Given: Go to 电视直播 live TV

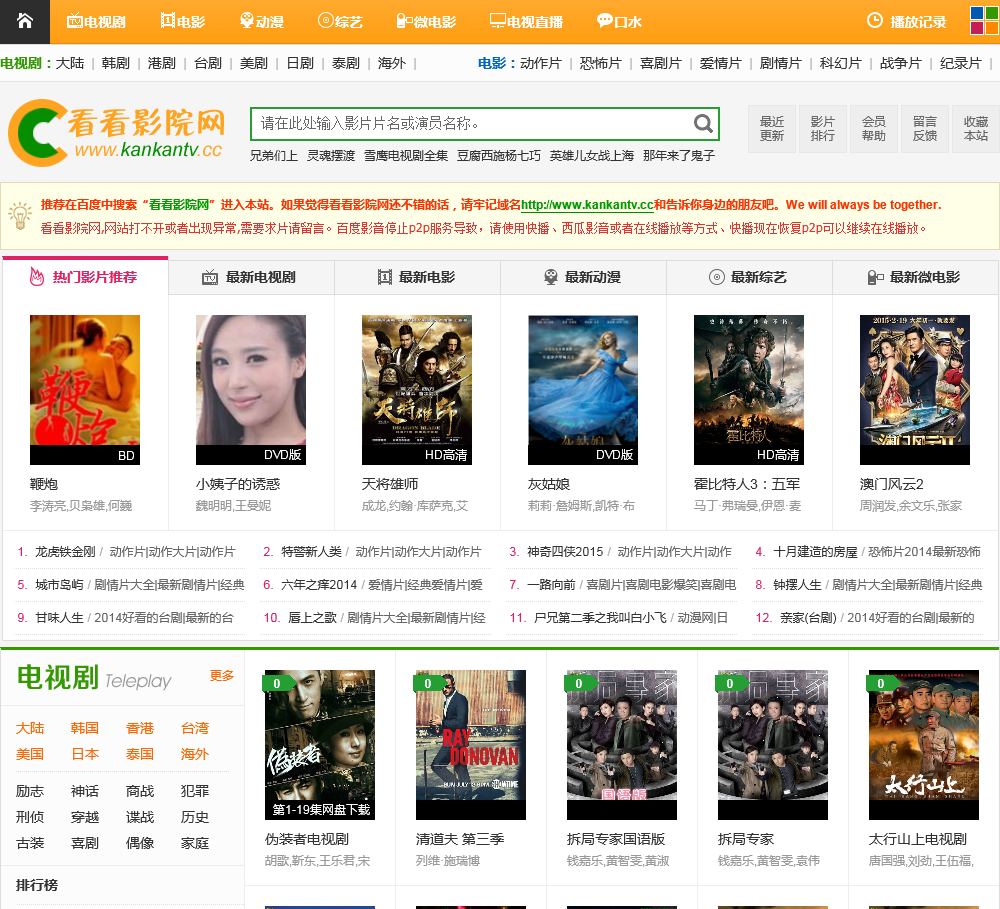Looking at the screenshot, I should click(526, 21).
